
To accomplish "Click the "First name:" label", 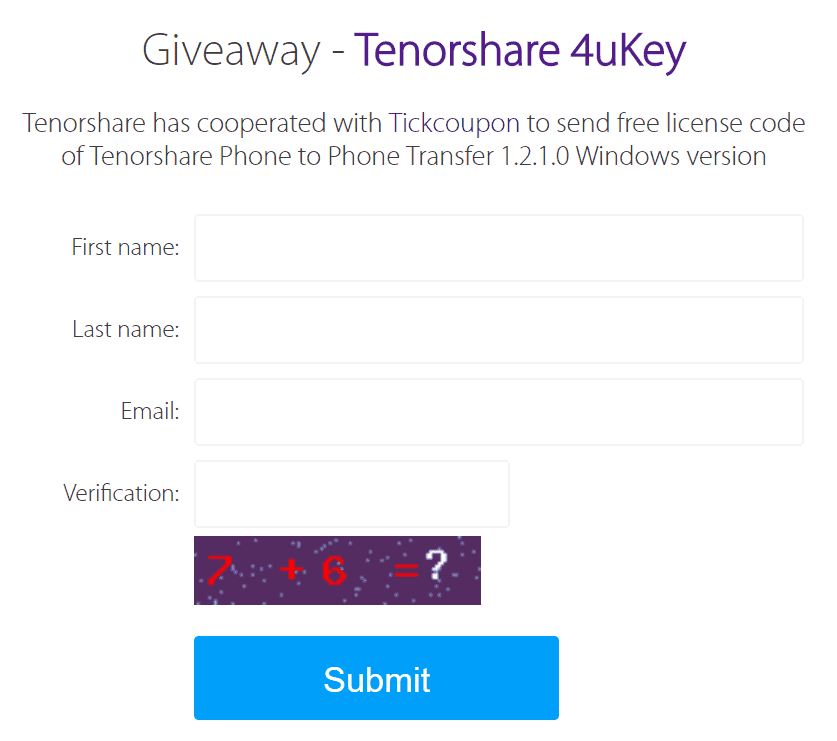I will pos(125,247).
